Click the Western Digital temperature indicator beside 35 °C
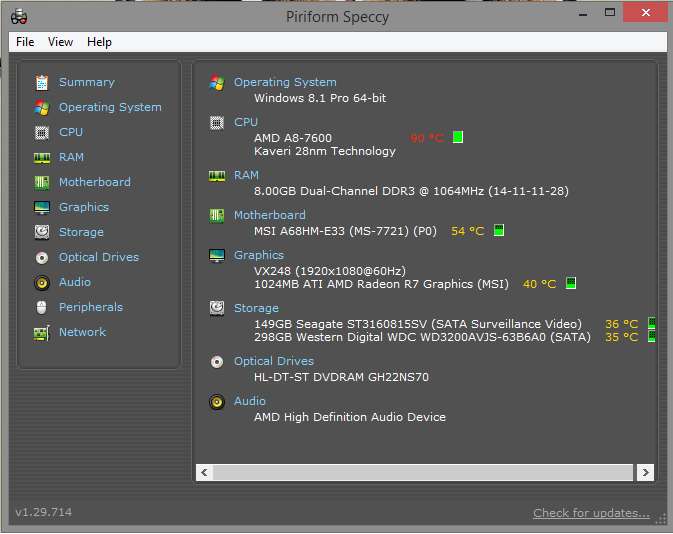 point(652,336)
